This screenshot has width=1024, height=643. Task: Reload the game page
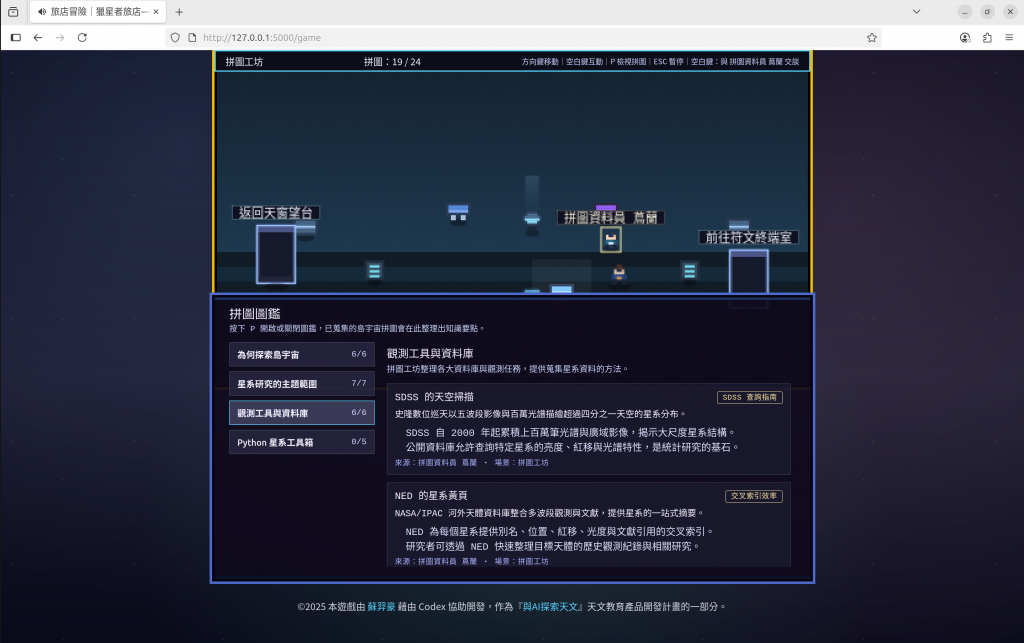click(x=82, y=38)
